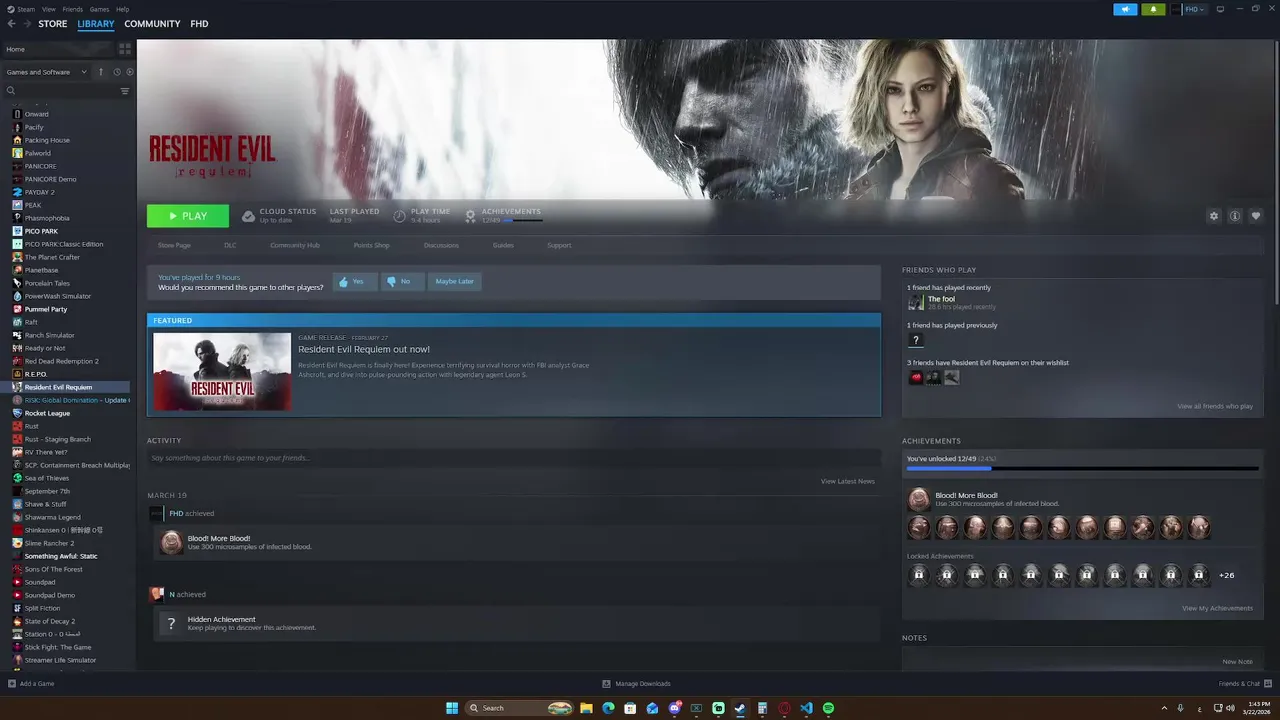Open Visual Studio Code from taskbar
Viewport: 1280px width, 720px height.
click(x=806, y=708)
